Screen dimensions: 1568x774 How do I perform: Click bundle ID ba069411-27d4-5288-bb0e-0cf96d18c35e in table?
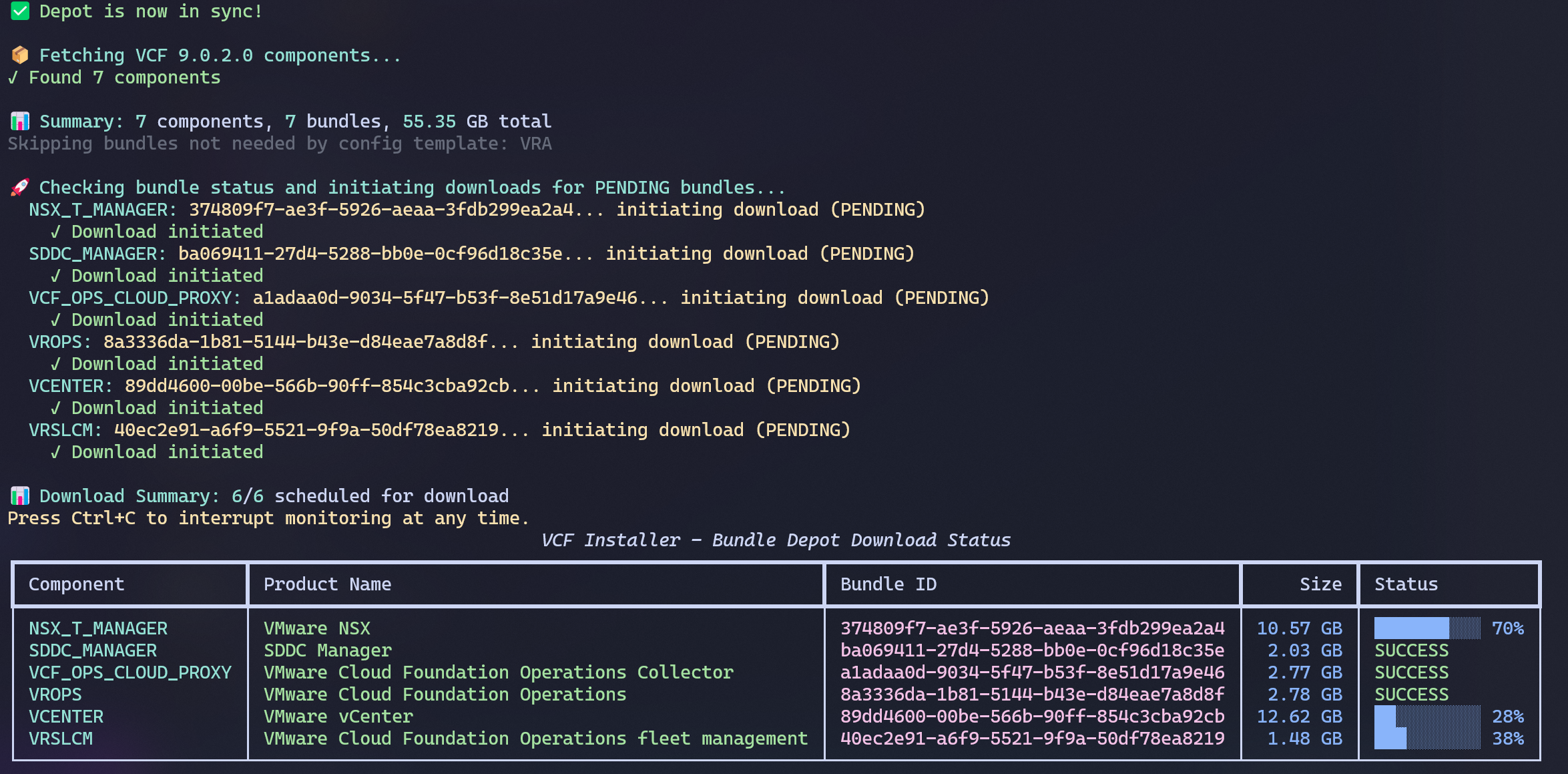tap(1032, 650)
